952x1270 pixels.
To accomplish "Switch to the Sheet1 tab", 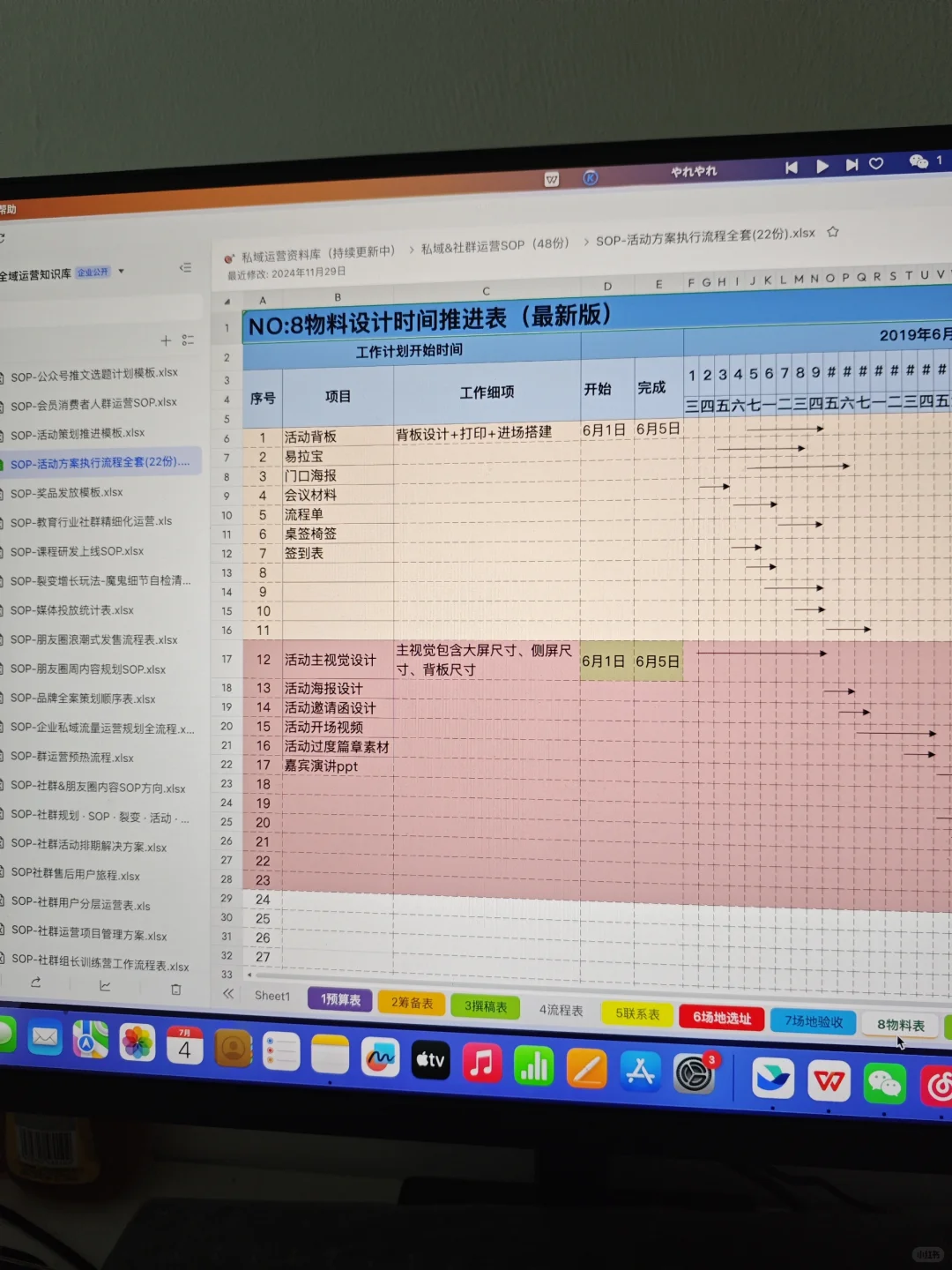I will pyautogui.click(x=271, y=997).
